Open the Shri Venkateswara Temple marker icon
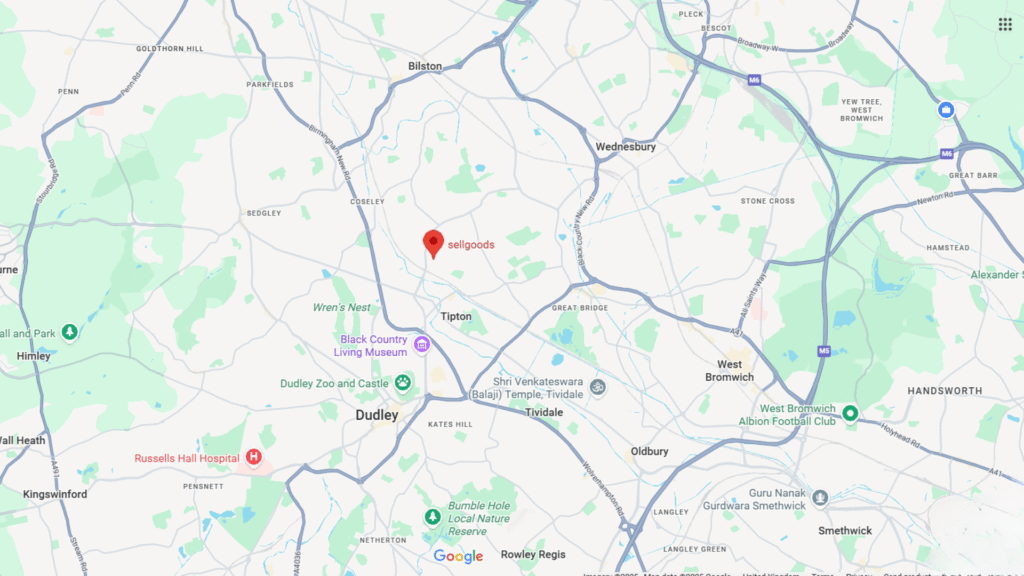Screen dimensions: 1024x576 point(597,387)
